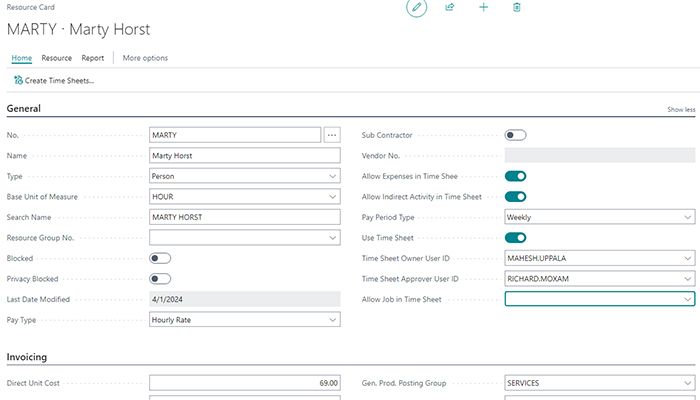Disable Allow Expenses in Time Sheet
700x400 pixels.
tap(515, 176)
